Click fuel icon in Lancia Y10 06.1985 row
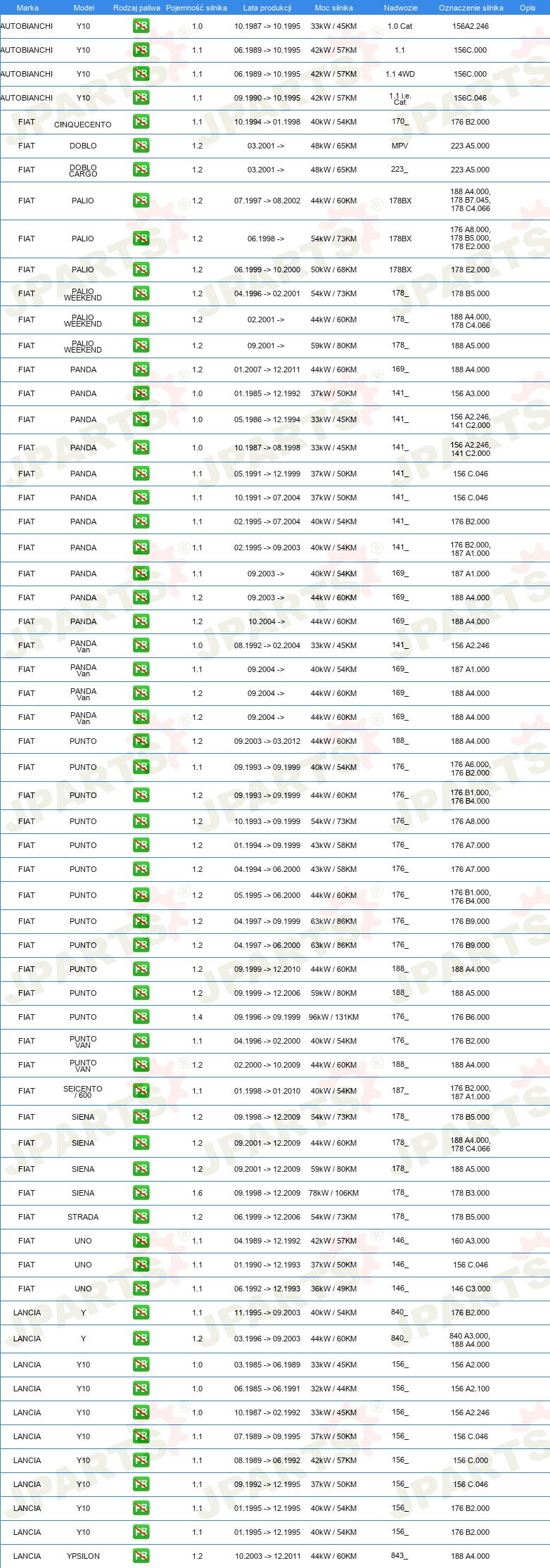The height and width of the screenshot is (1568, 550). coord(141,1389)
